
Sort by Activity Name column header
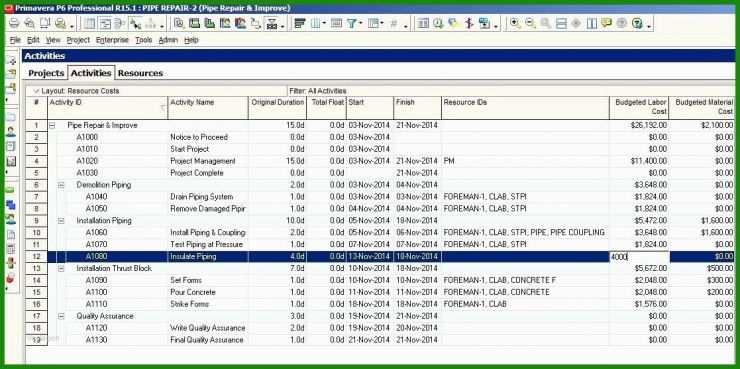coord(208,108)
